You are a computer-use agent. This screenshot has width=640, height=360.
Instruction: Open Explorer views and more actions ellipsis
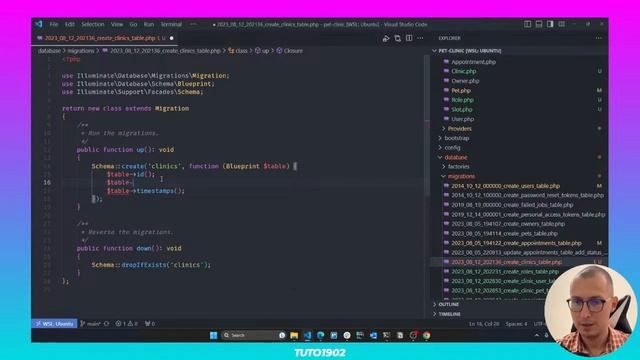(x=599, y=38)
